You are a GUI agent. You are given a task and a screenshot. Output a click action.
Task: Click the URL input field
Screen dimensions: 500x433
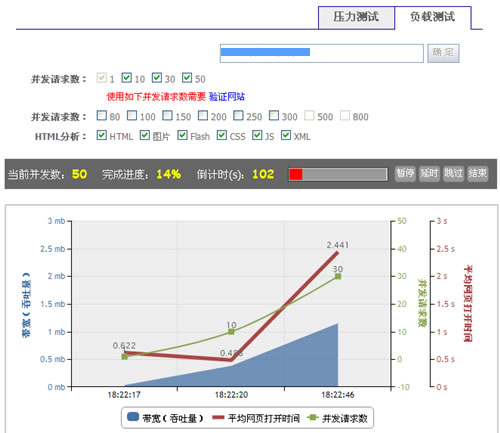tap(321, 53)
